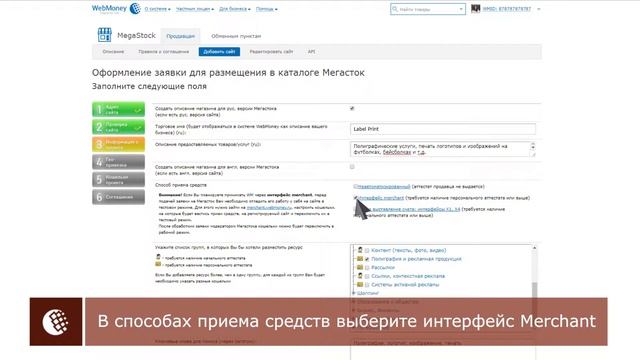Check Ссылки, контекстная реклама checkbox
This screenshot has height=360, width=640.
367,276
